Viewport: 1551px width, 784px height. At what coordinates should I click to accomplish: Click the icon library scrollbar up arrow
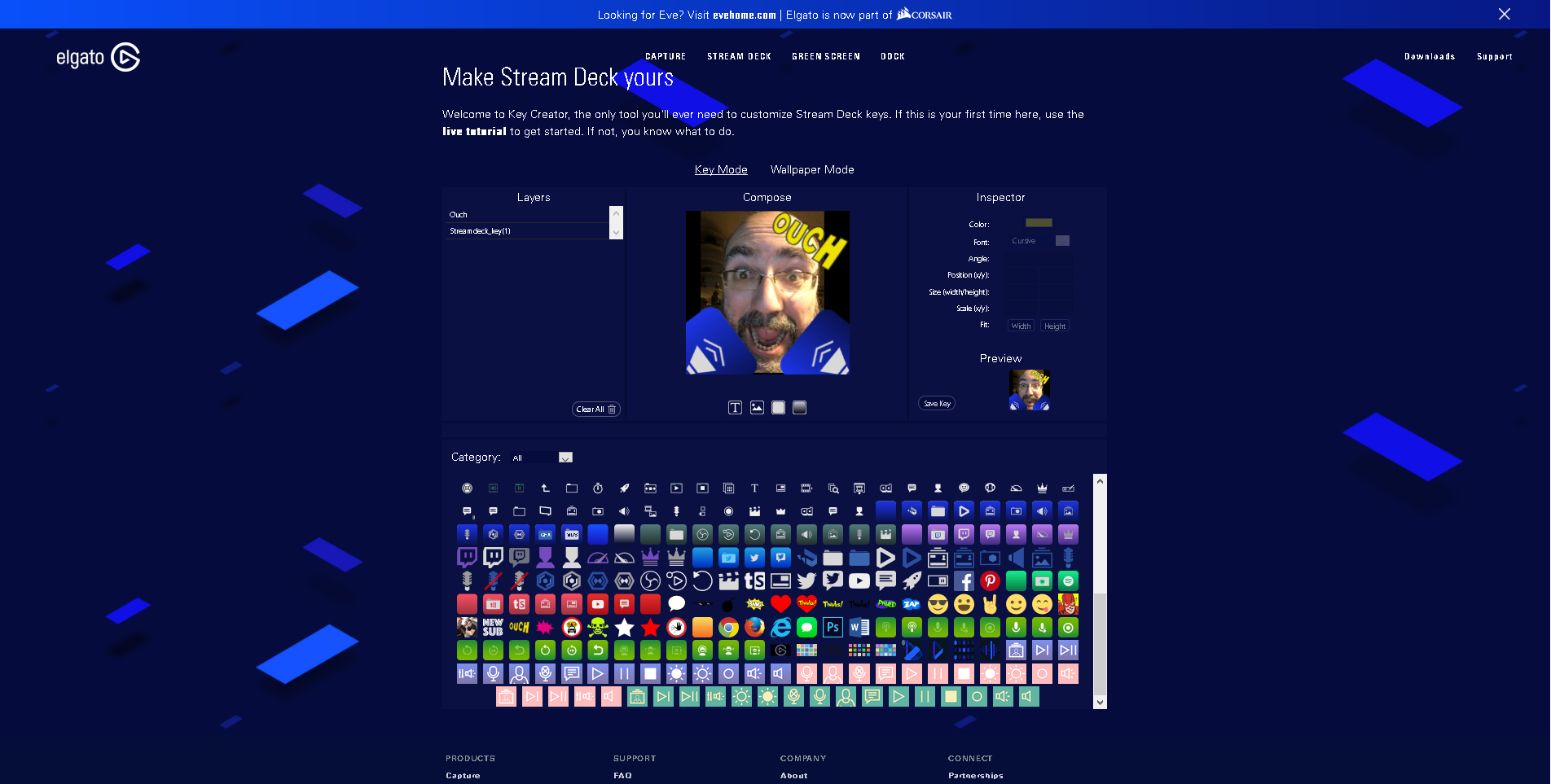click(x=1100, y=481)
